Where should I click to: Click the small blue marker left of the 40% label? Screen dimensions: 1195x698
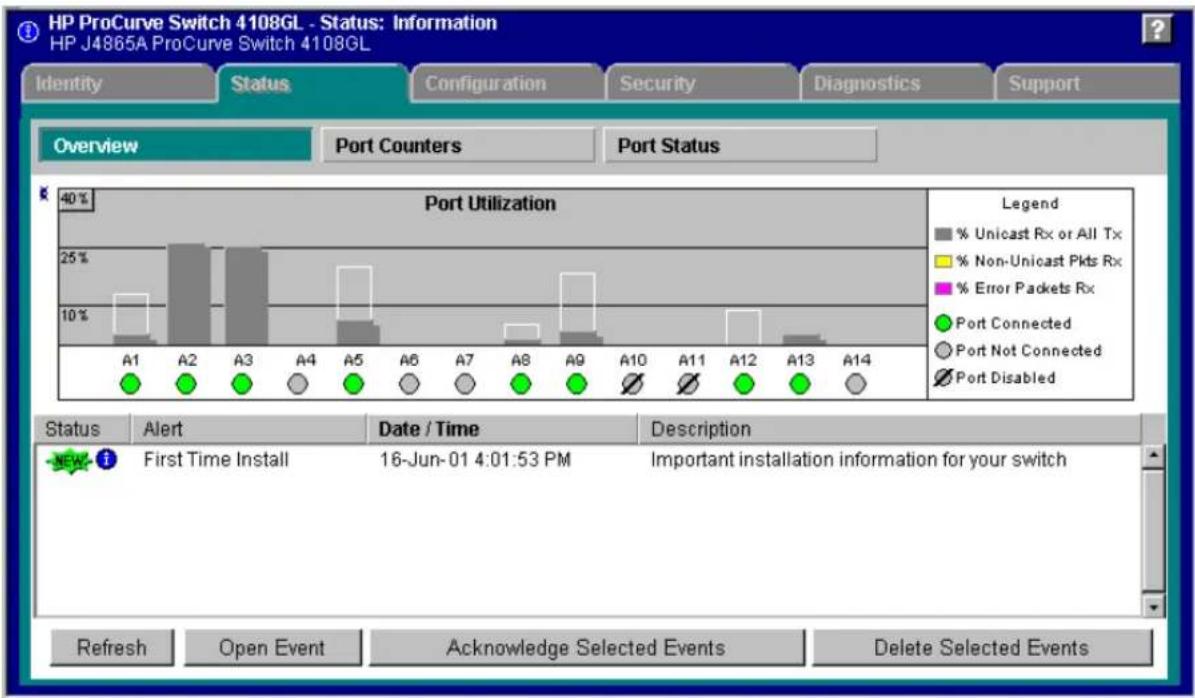point(44,195)
